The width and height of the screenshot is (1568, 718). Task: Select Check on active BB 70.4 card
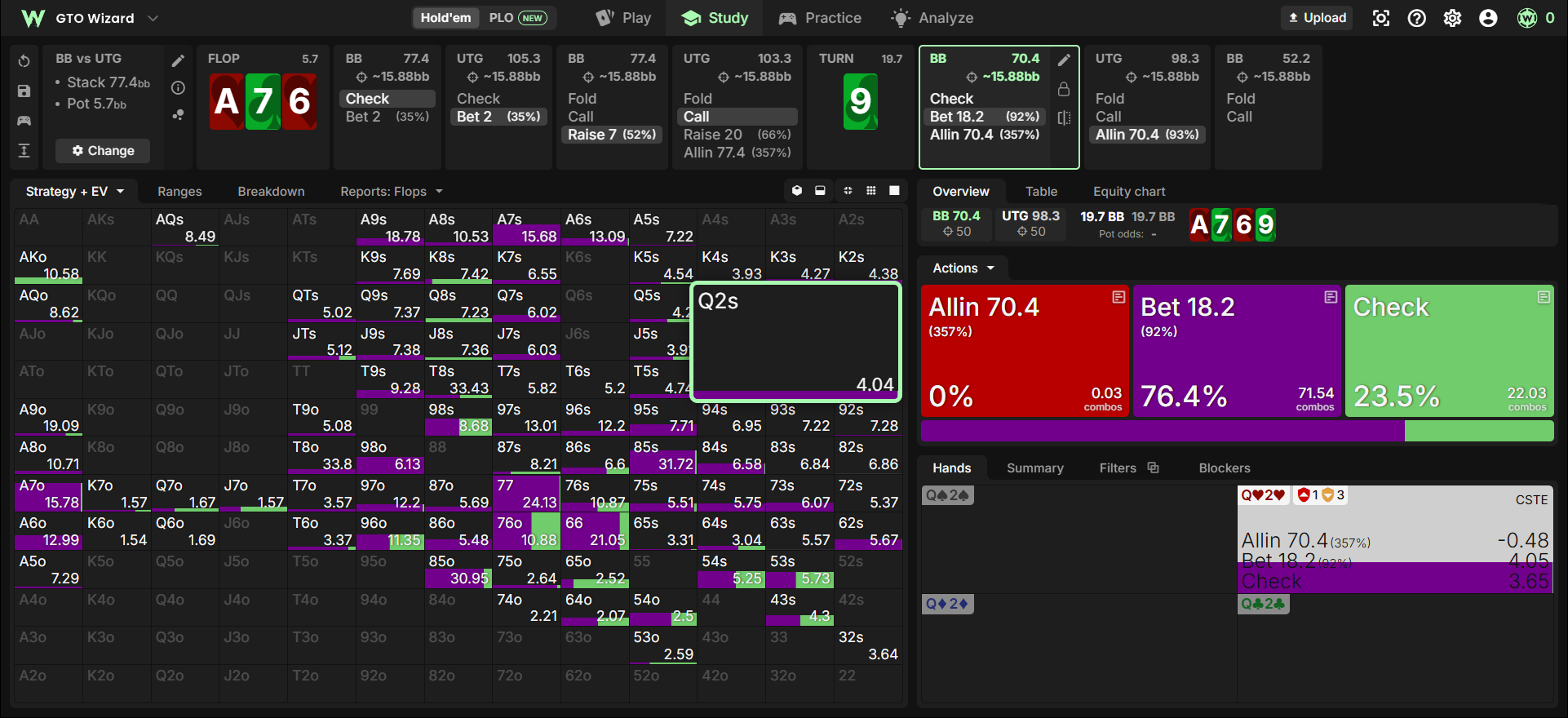[x=985, y=99]
